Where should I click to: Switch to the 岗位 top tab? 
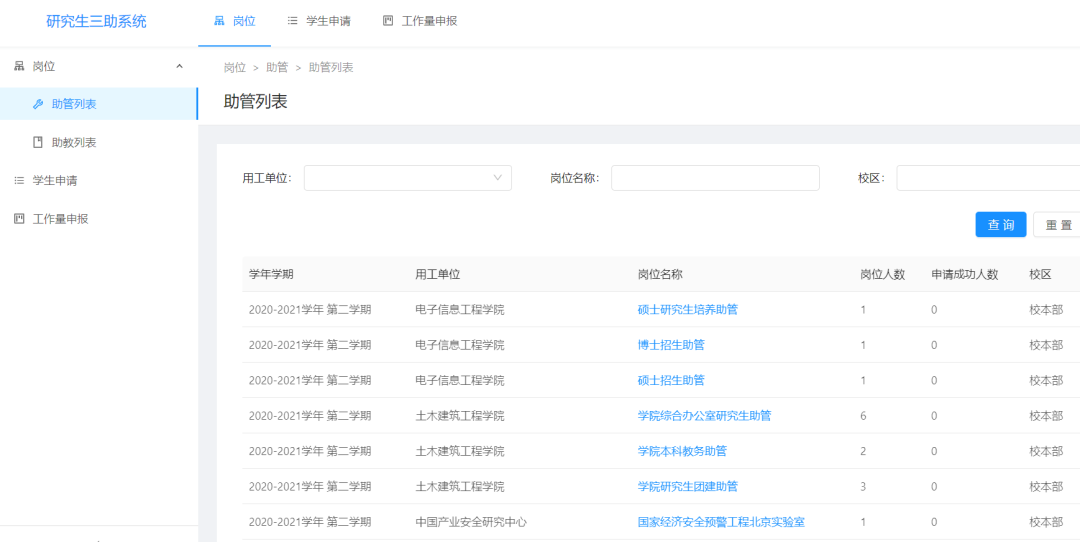click(x=235, y=21)
